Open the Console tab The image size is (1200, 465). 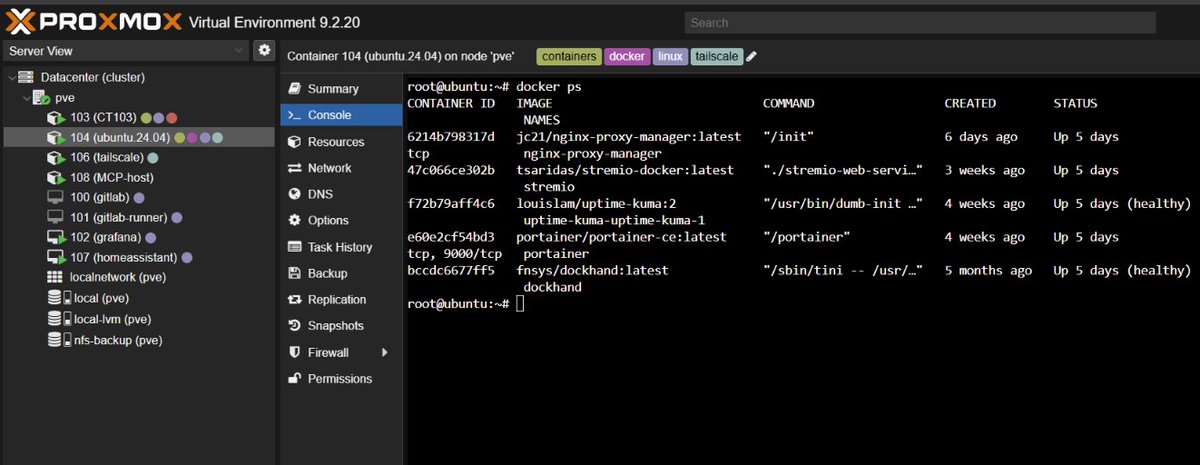pos(342,115)
